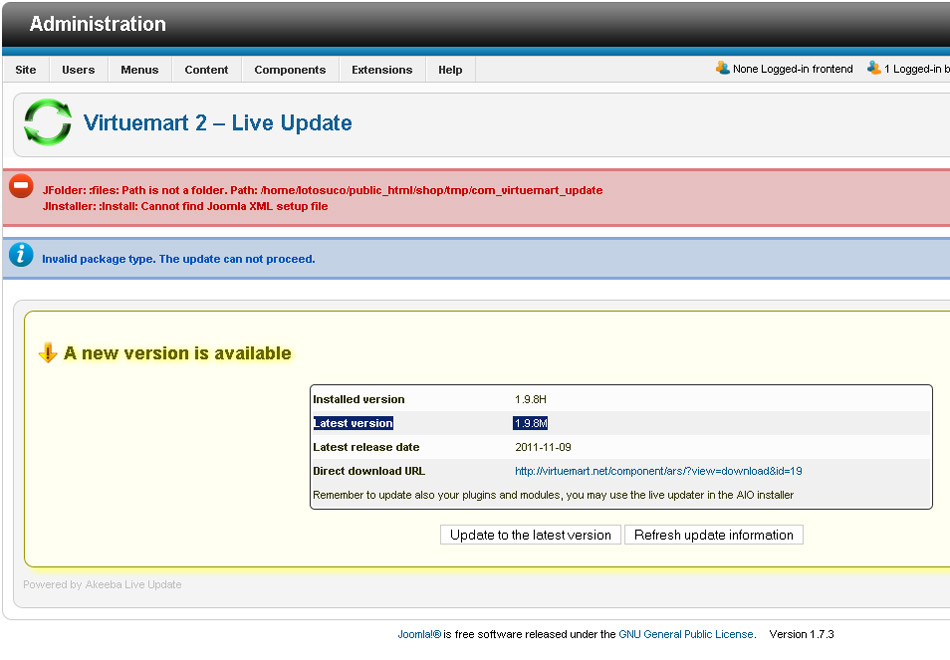Viewport: 950px width, 660px height.
Task: Click None Logged-in frontend status text
Action: pos(793,69)
